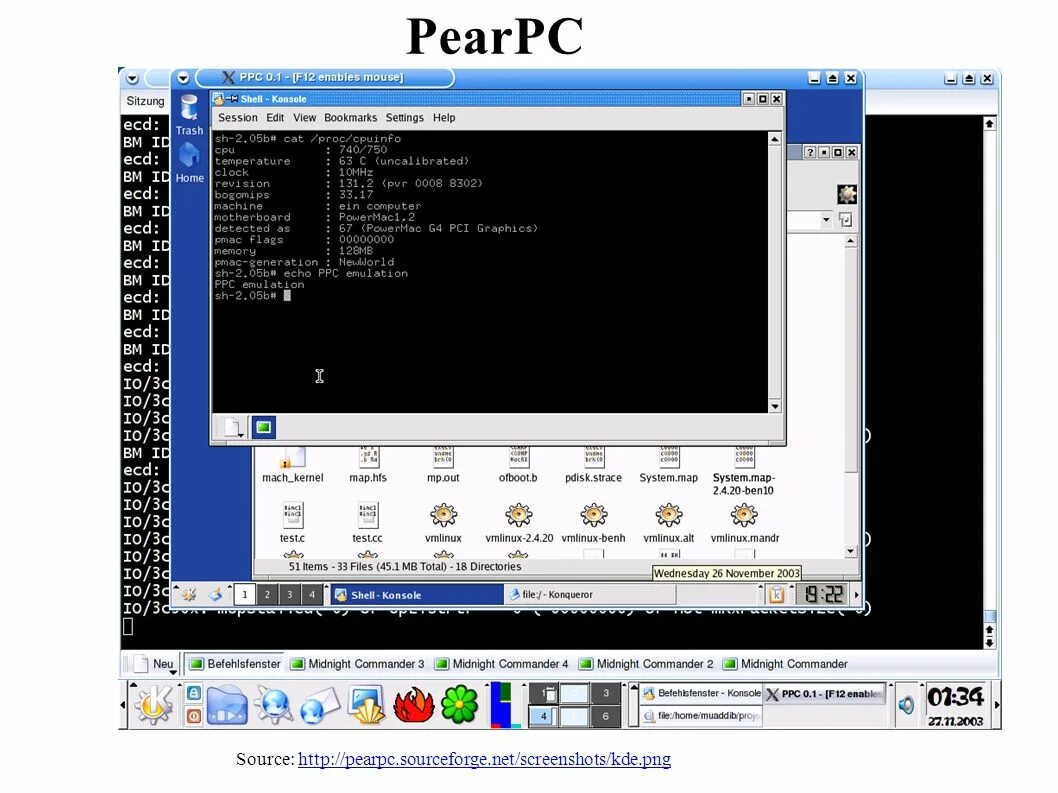
Task: Select PPC 0.1 entry in host taskbar
Action: coord(824,693)
